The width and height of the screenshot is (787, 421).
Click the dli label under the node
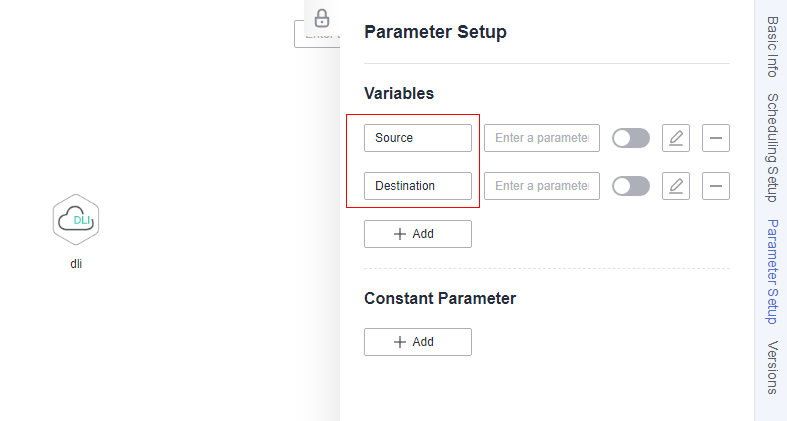click(76, 264)
